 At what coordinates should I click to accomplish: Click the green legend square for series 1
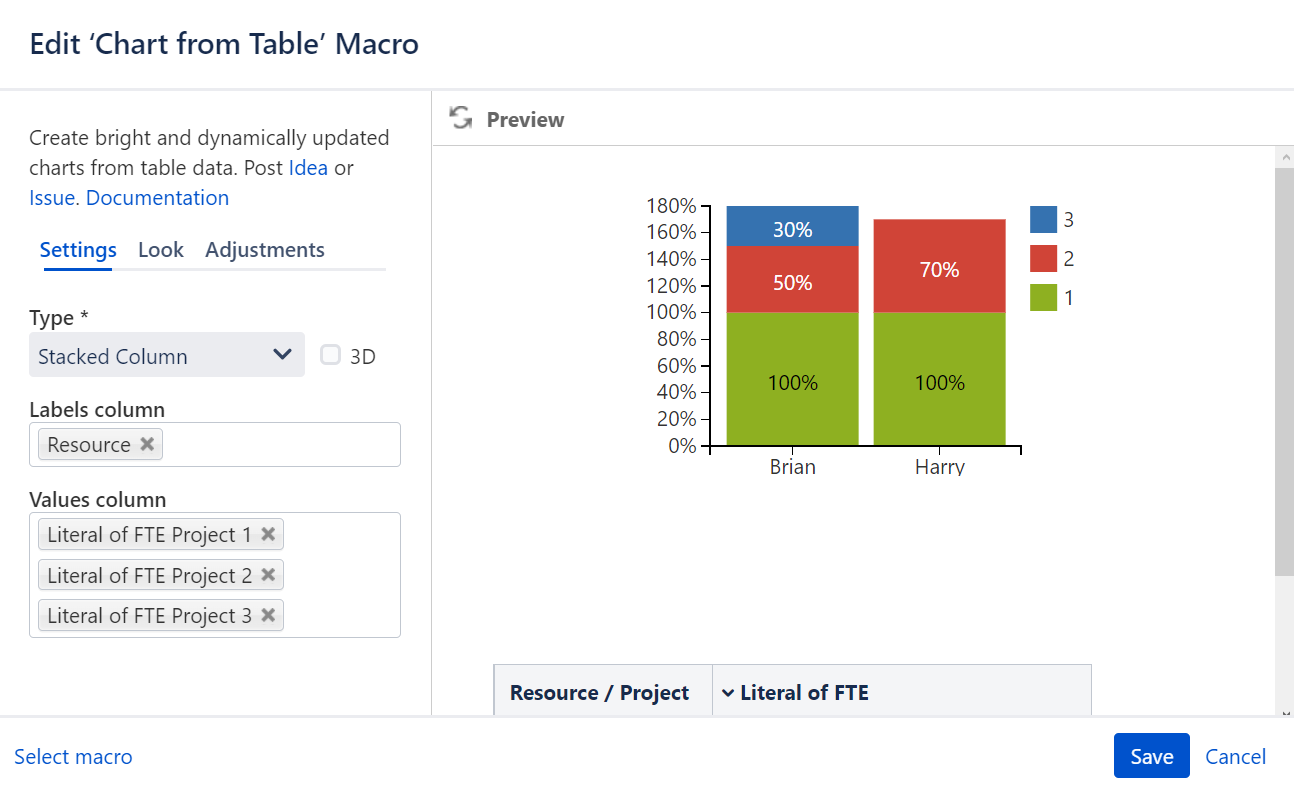click(x=1043, y=297)
